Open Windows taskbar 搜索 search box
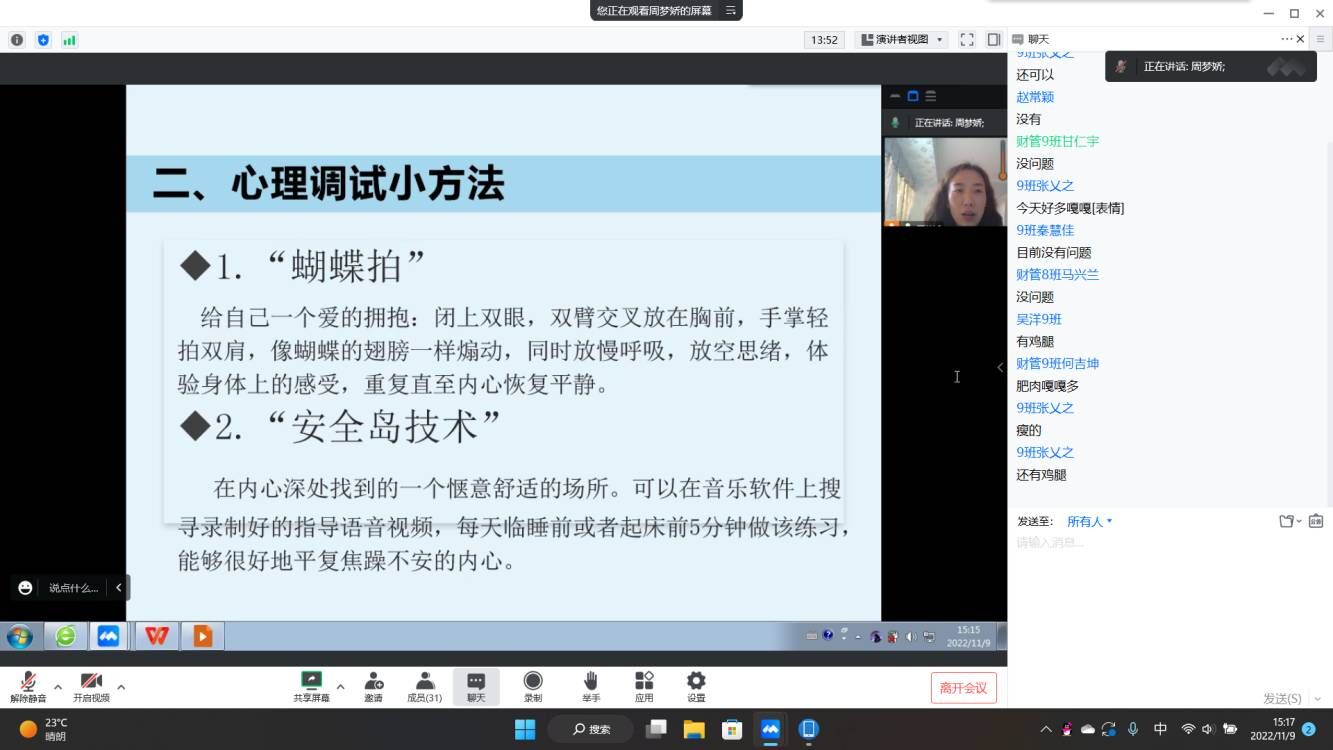Image resolution: width=1333 pixels, height=750 pixels. 590,729
